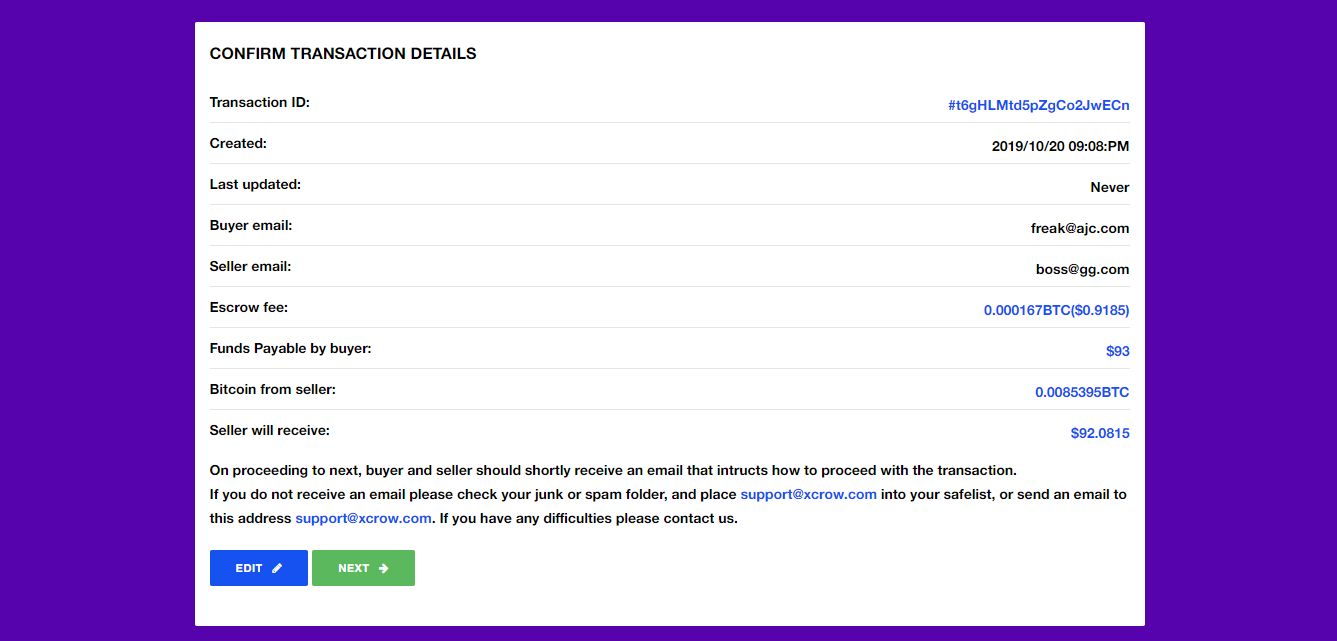This screenshot has width=1337, height=641.
Task: Select the $93 funds payable amount
Action: pos(1117,351)
